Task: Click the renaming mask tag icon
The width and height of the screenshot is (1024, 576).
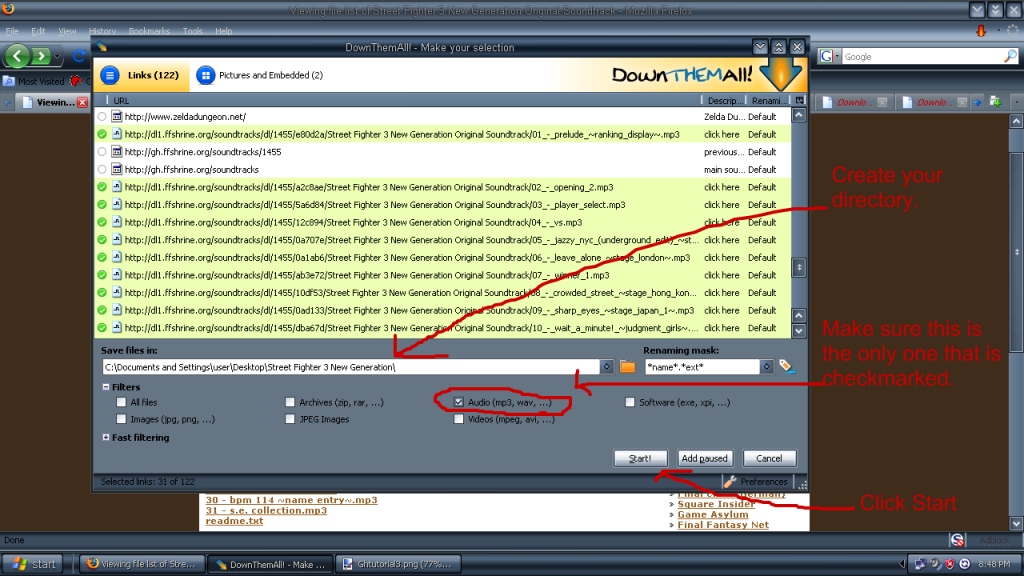Action: (x=786, y=366)
